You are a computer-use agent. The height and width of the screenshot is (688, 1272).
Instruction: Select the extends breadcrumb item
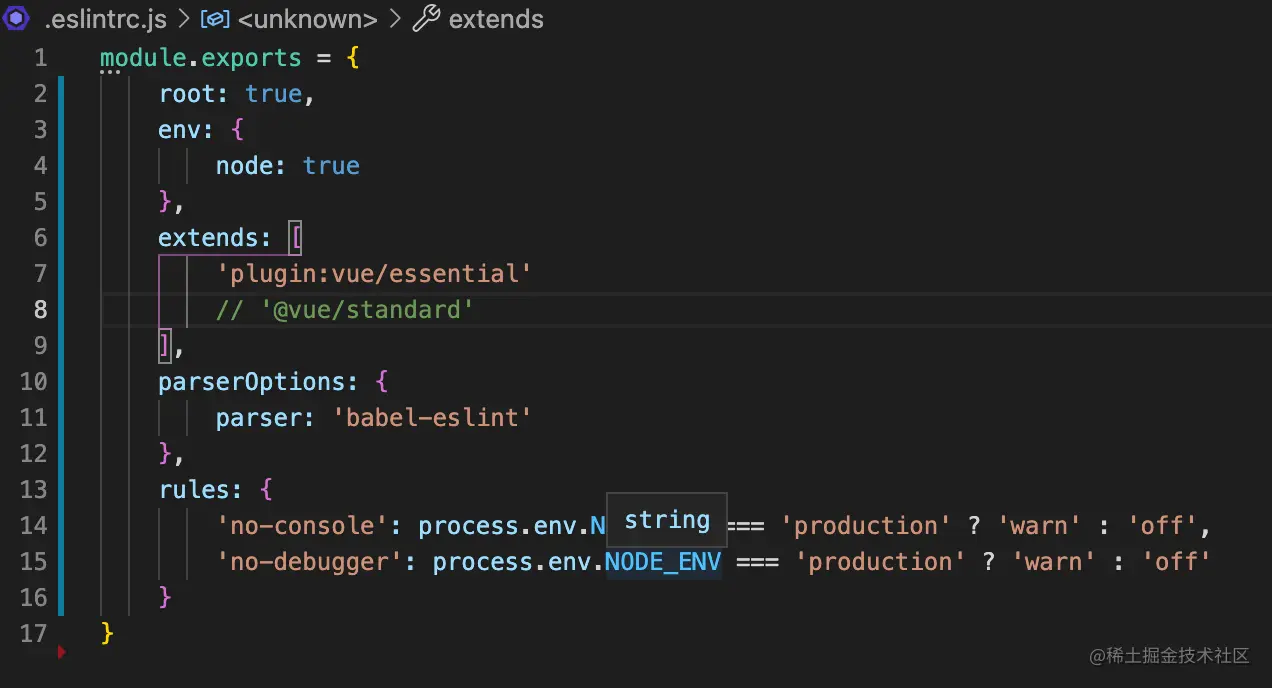[496, 19]
